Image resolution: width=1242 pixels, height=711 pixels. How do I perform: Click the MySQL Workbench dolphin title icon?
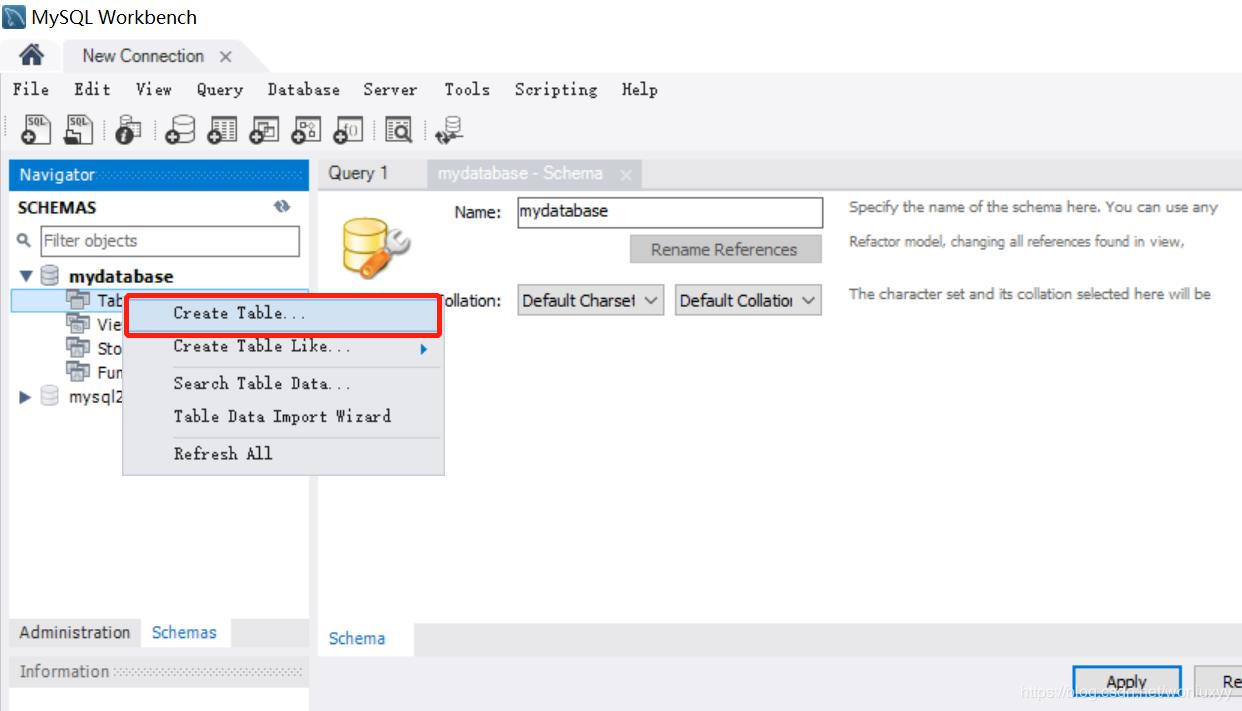(14, 17)
